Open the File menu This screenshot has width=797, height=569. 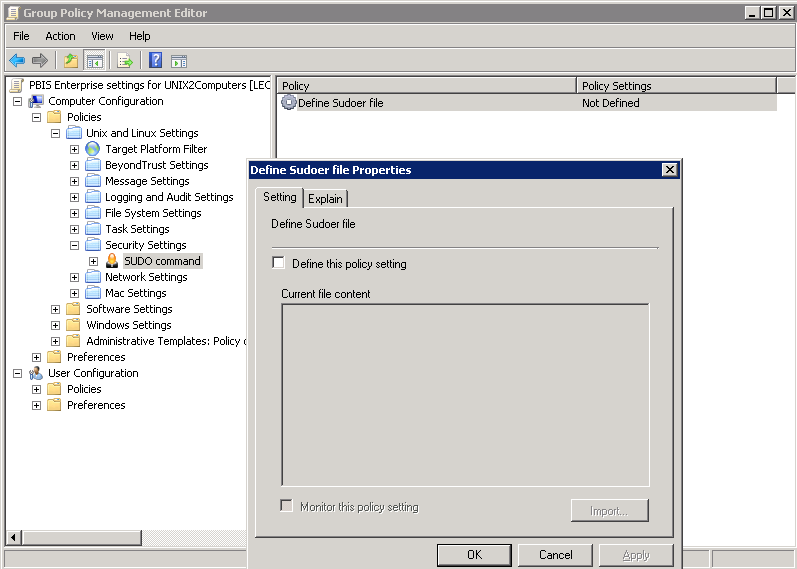click(21, 36)
